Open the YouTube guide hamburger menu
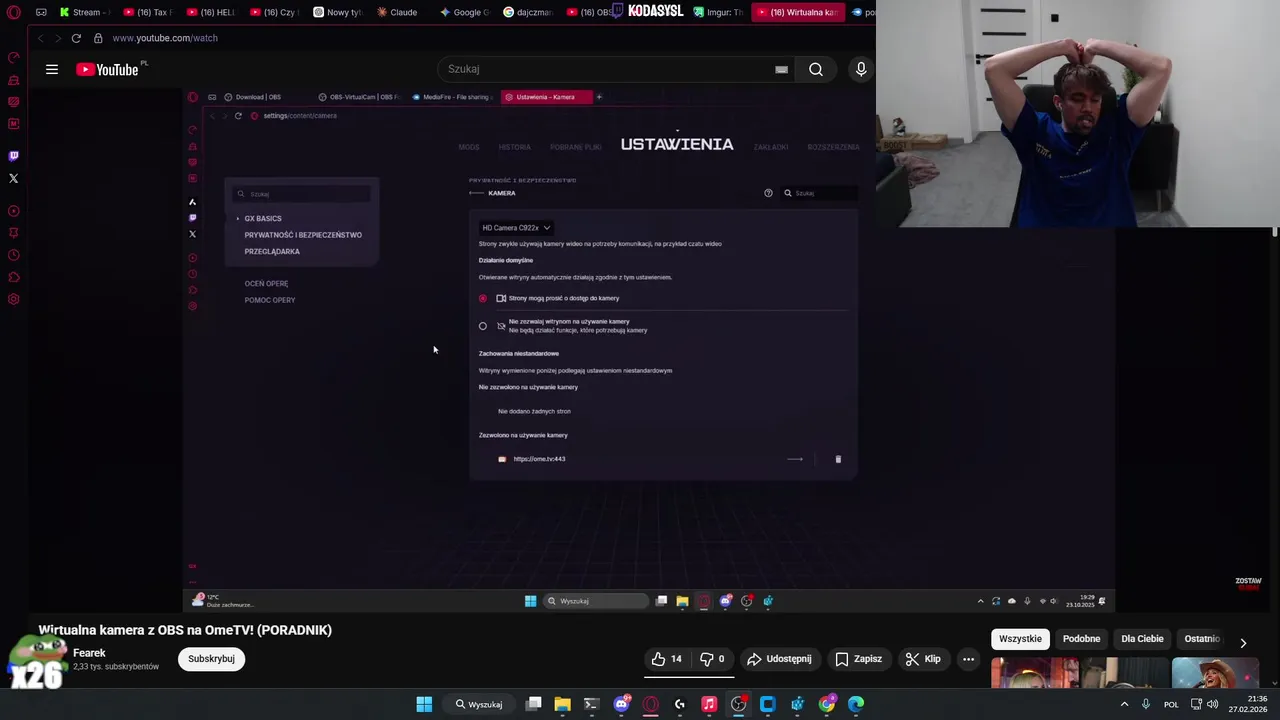Image resolution: width=1280 pixels, height=720 pixels. [x=52, y=69]
